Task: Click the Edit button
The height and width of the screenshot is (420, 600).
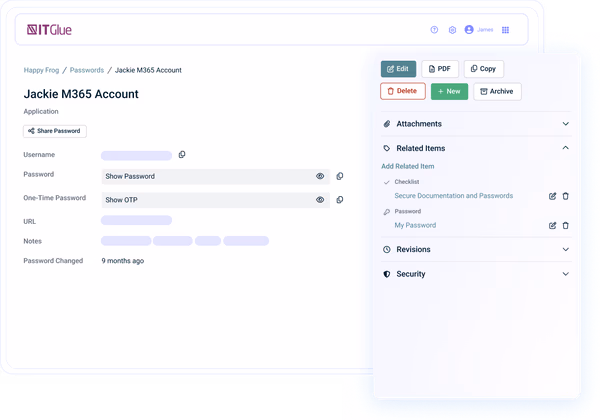Action: (x=398, y=69)
